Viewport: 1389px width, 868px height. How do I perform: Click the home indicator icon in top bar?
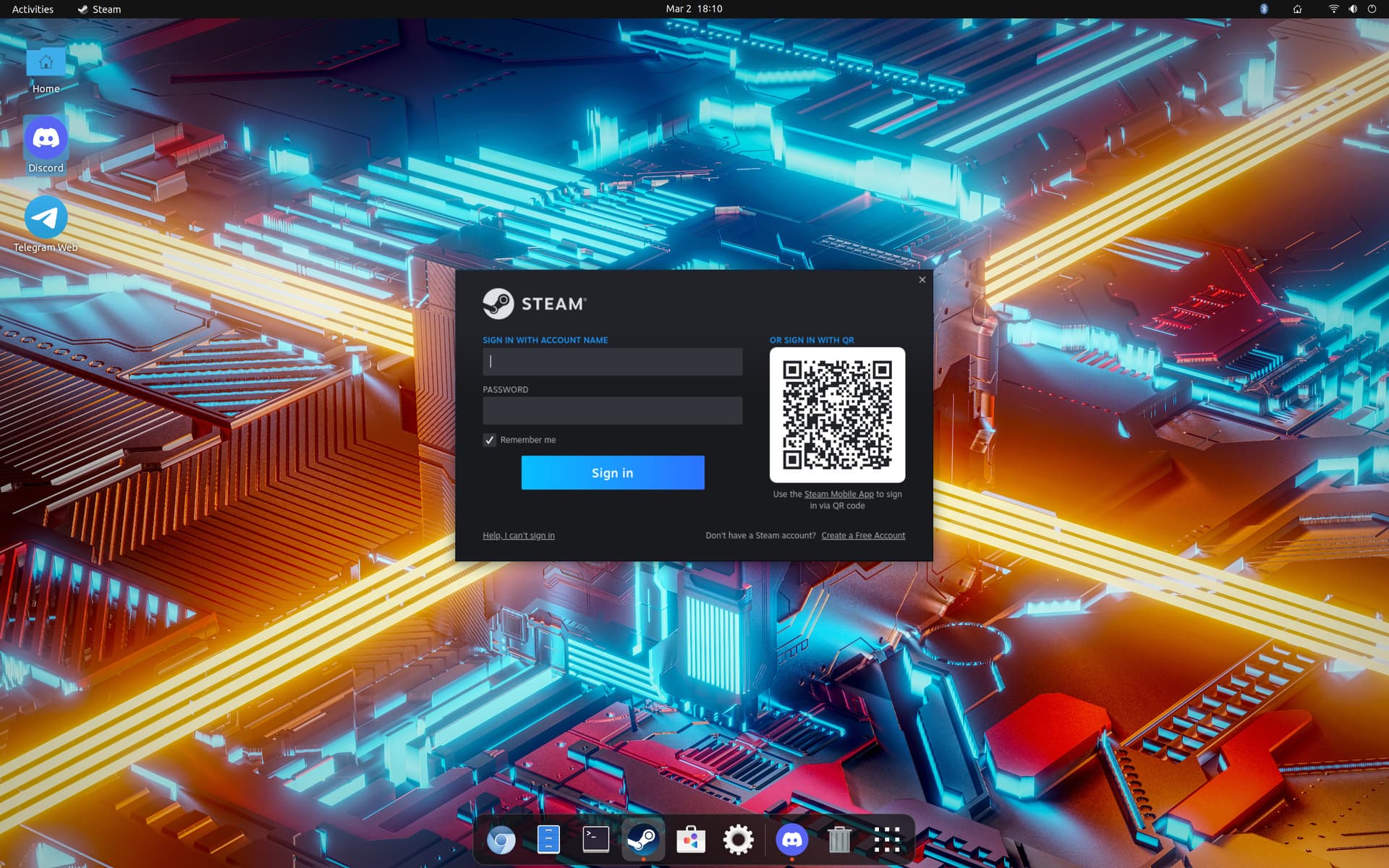(1297, 9)
